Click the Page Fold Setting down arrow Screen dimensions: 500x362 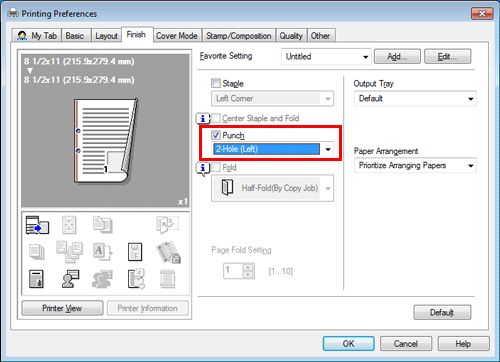248,275
